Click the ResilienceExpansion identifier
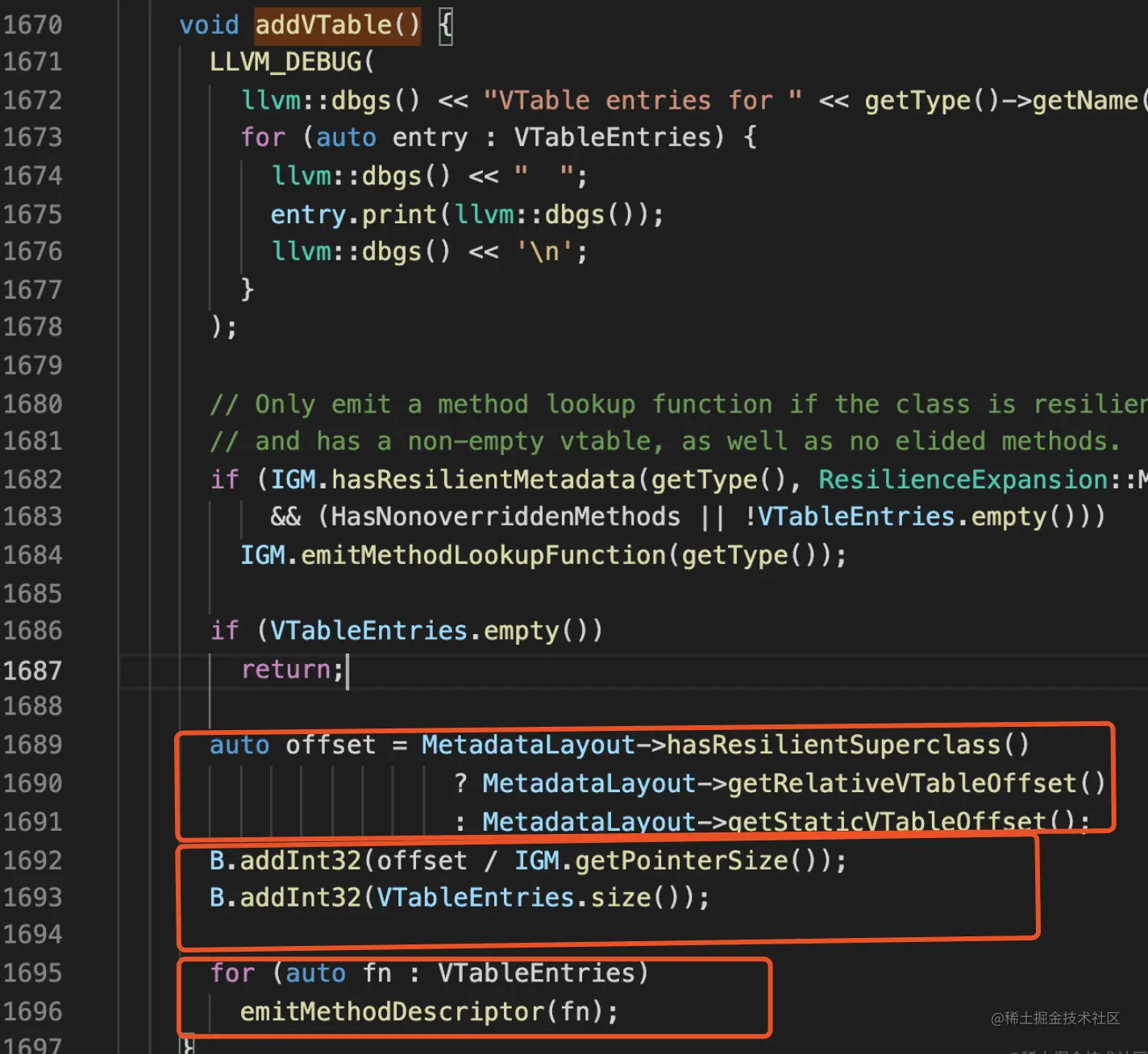This screenshot has height=1054, width=1148. point(963,479)
